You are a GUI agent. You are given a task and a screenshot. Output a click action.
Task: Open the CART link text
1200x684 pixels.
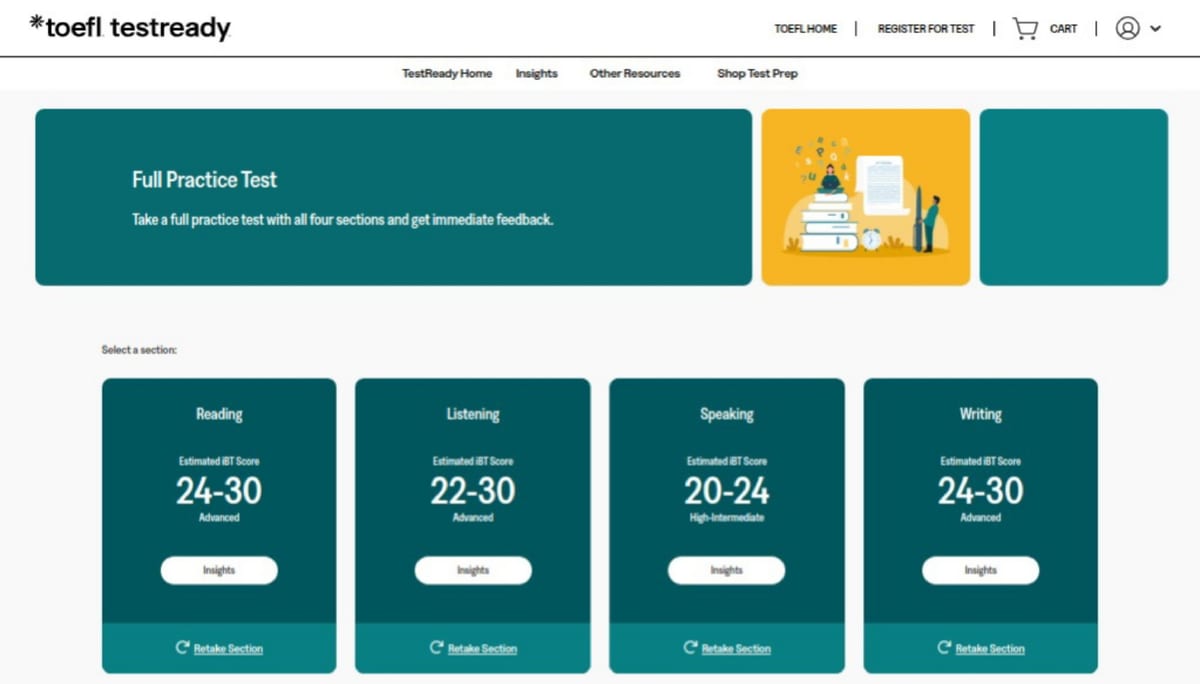click(1063, 29)
